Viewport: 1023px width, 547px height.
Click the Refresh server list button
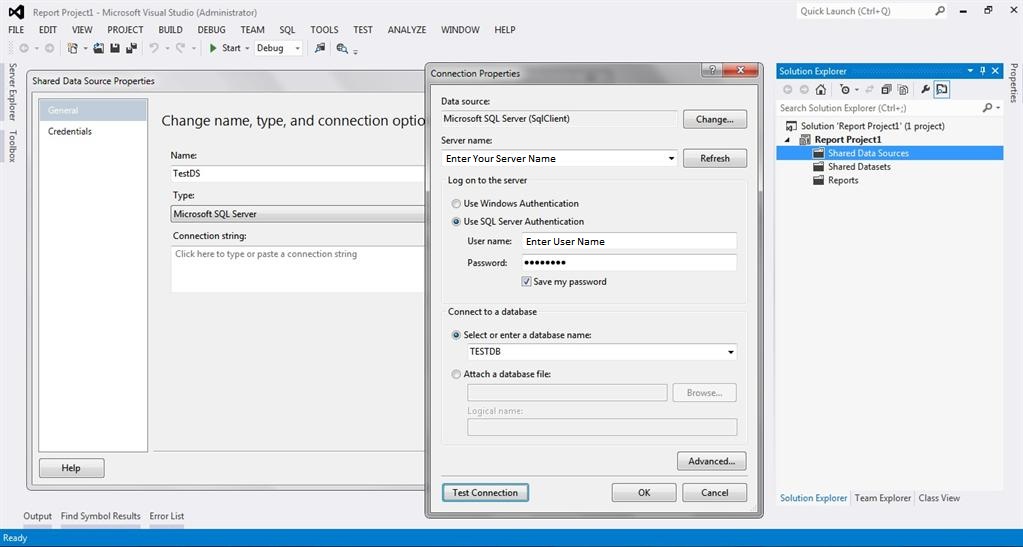715,159
